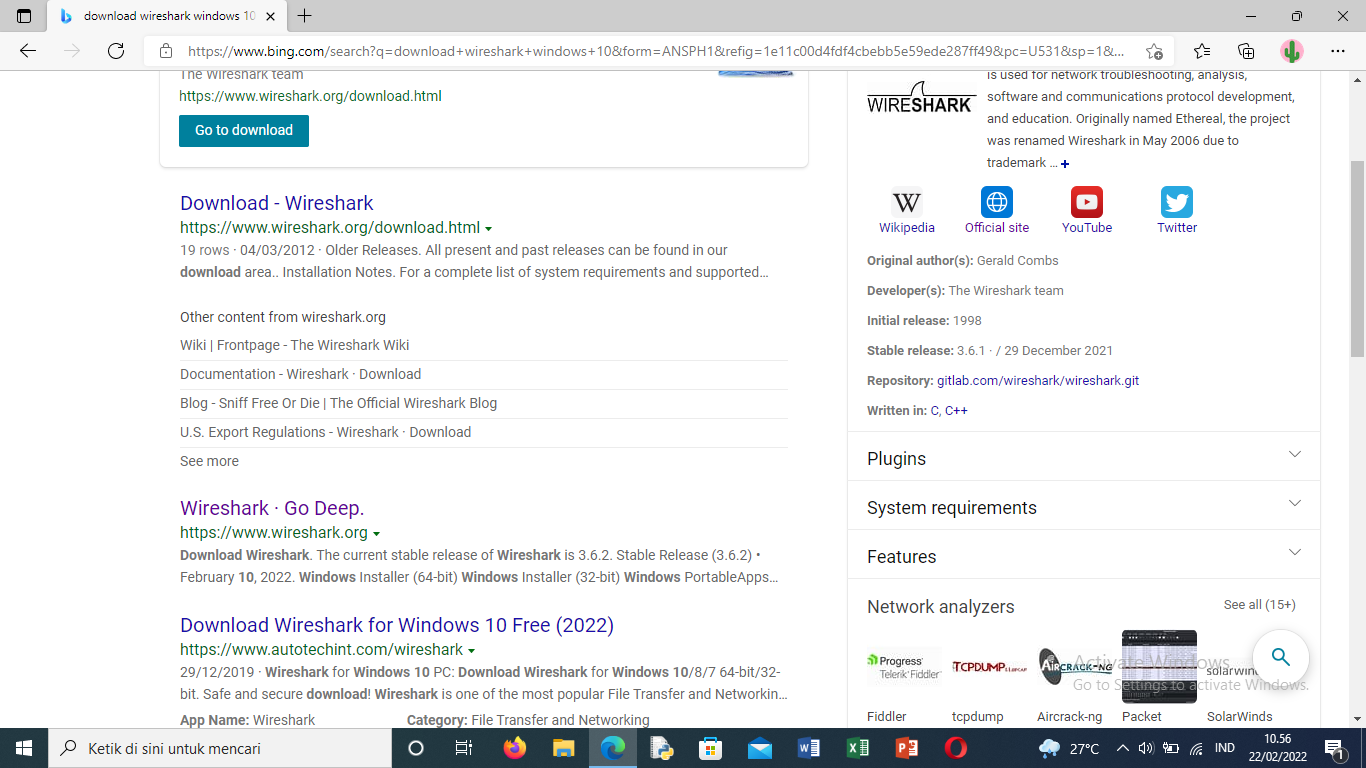The image size is (1366, 768).
Task: Go back with the browser back arrow
Action: 28,51
